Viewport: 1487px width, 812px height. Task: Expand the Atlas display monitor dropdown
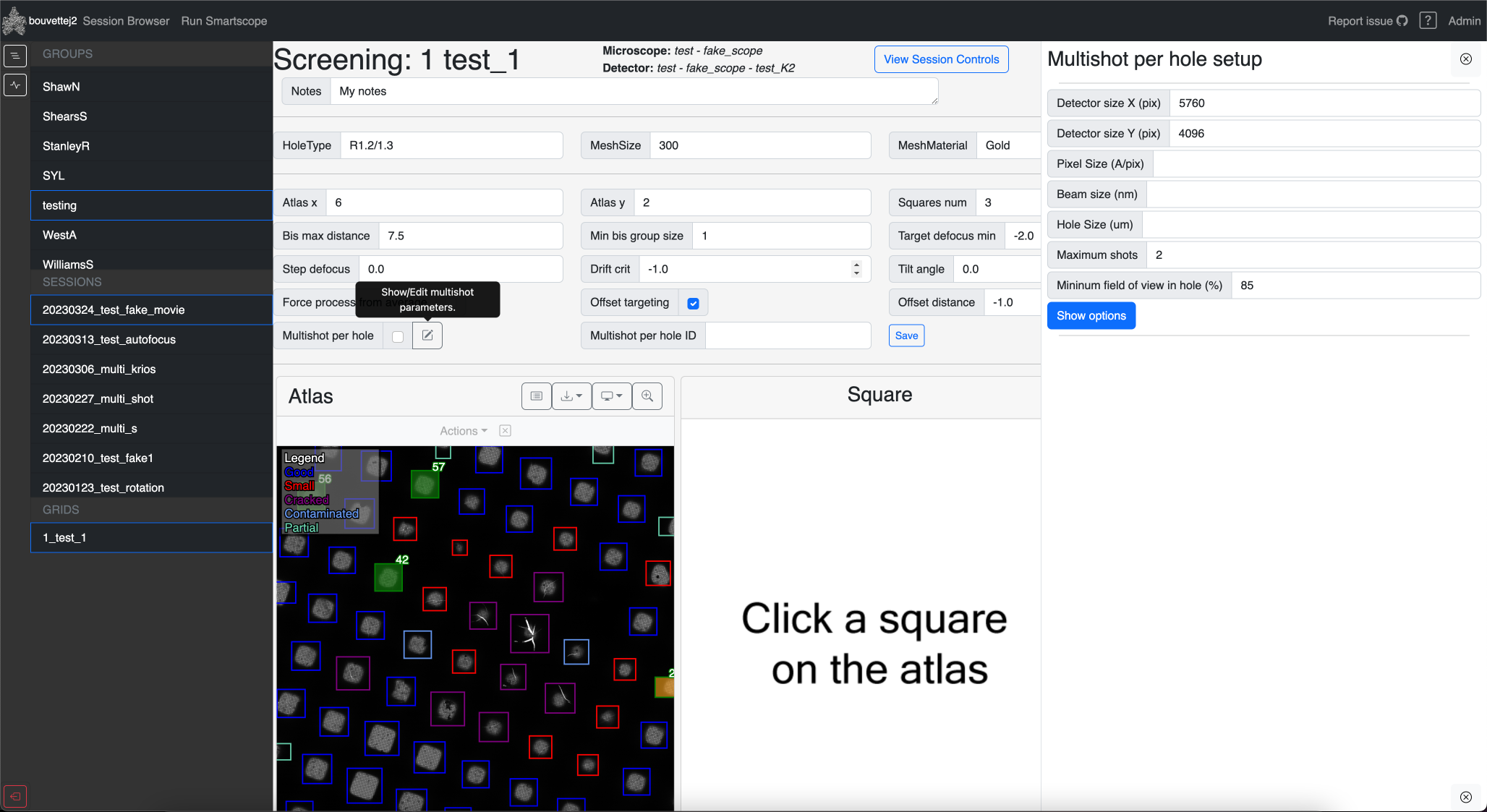point(612,396)
